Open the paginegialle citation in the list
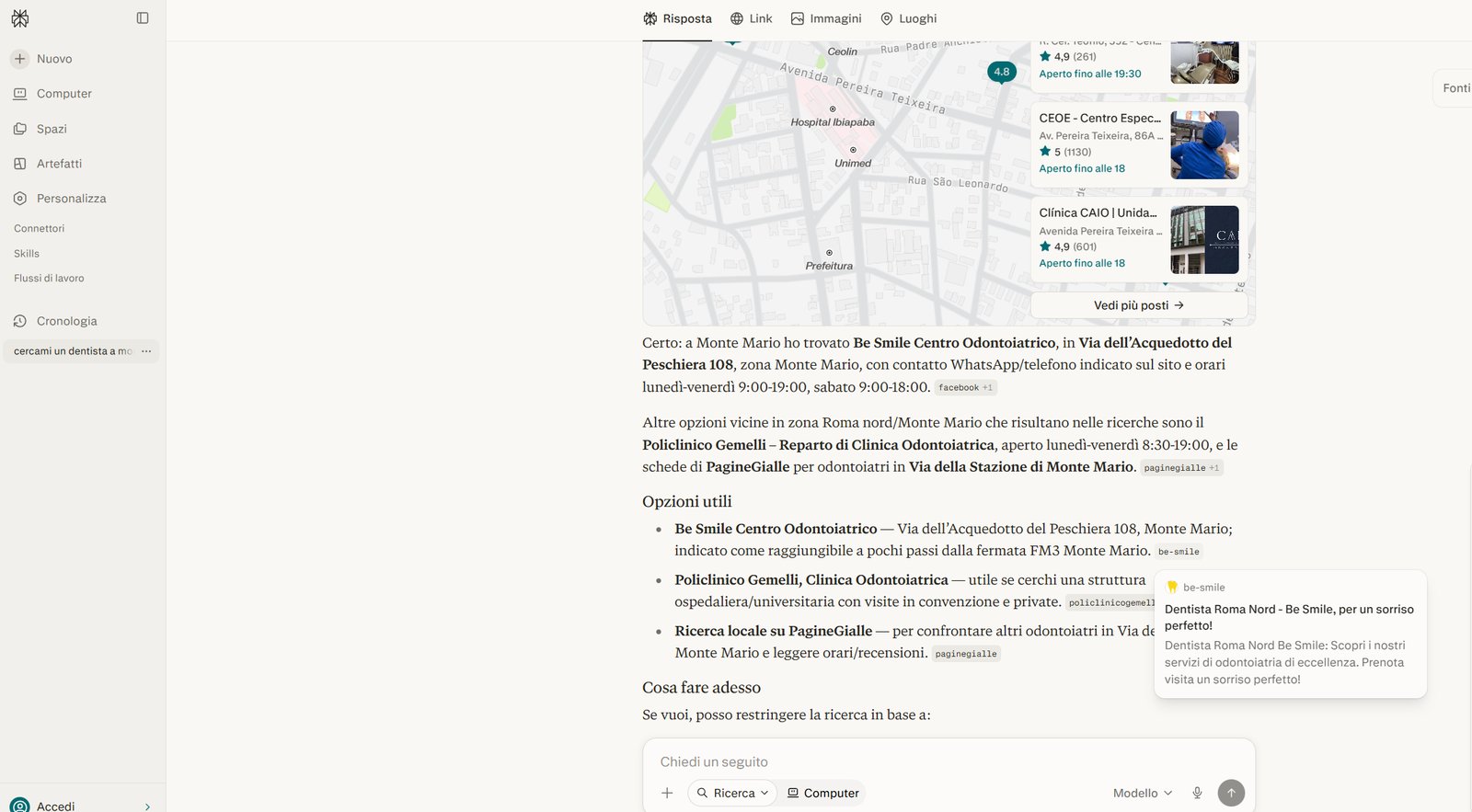The height and width of the screenshot is (812, 1472). coord(966,654)
